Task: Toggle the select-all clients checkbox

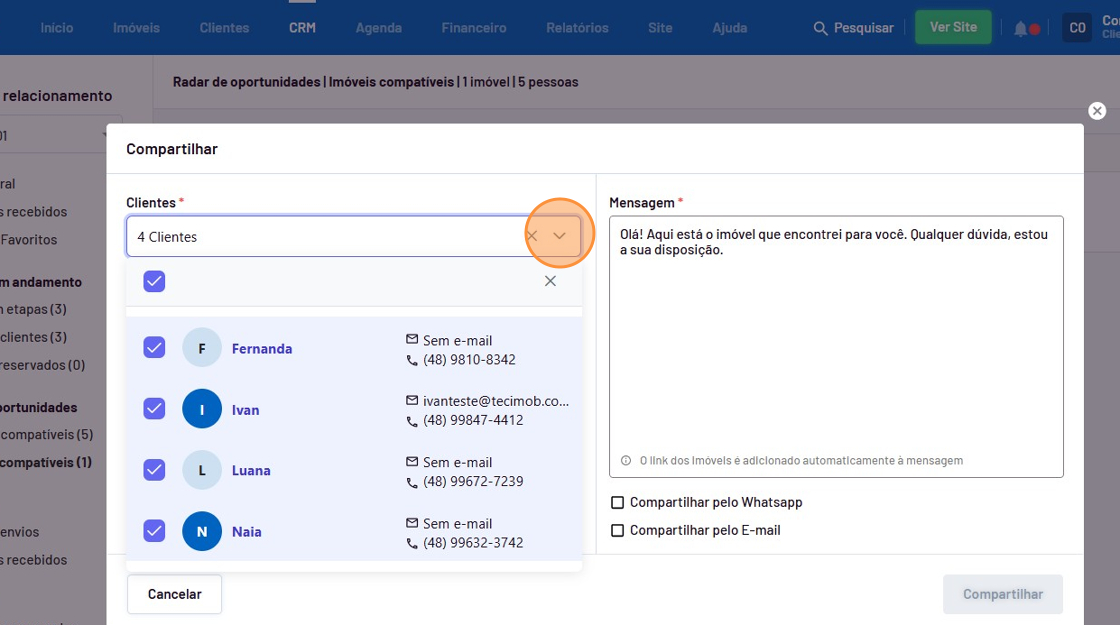Action: point(154,281)
